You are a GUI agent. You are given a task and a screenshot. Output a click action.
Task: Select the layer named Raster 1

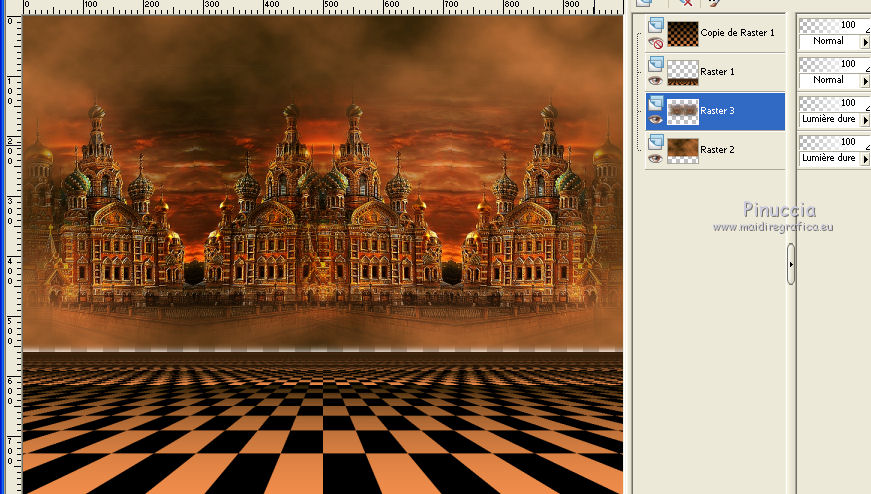click(717, 72)
